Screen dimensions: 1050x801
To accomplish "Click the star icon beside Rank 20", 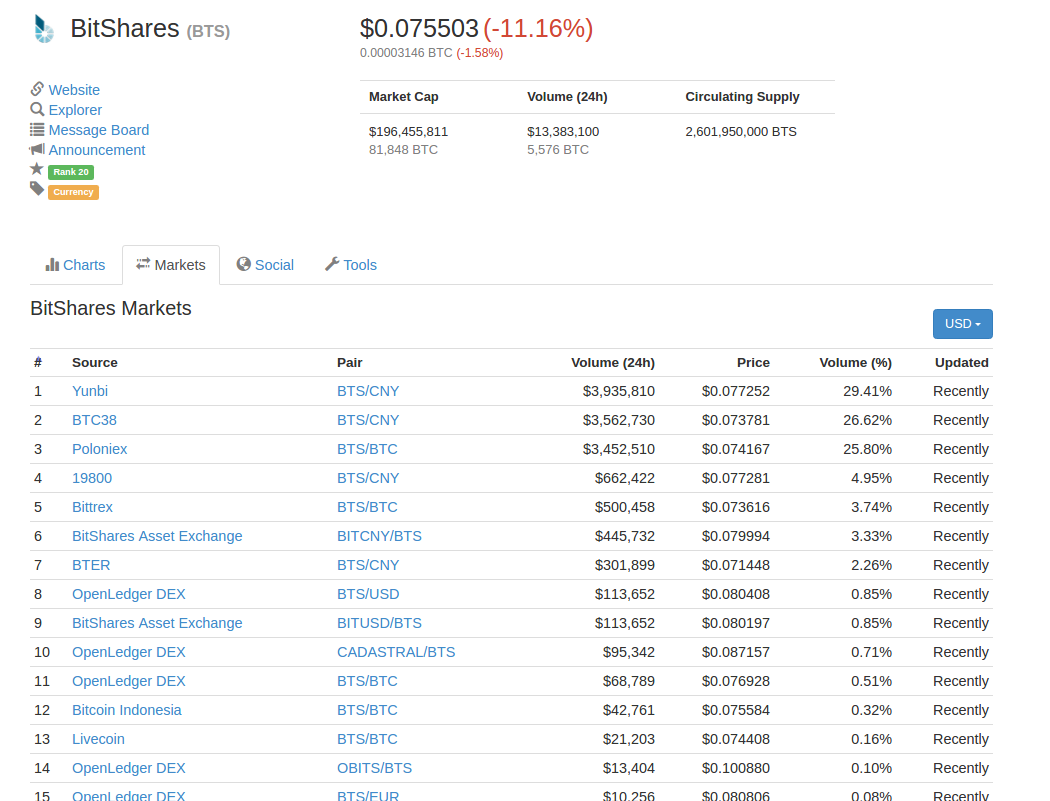I will point(37,169).
